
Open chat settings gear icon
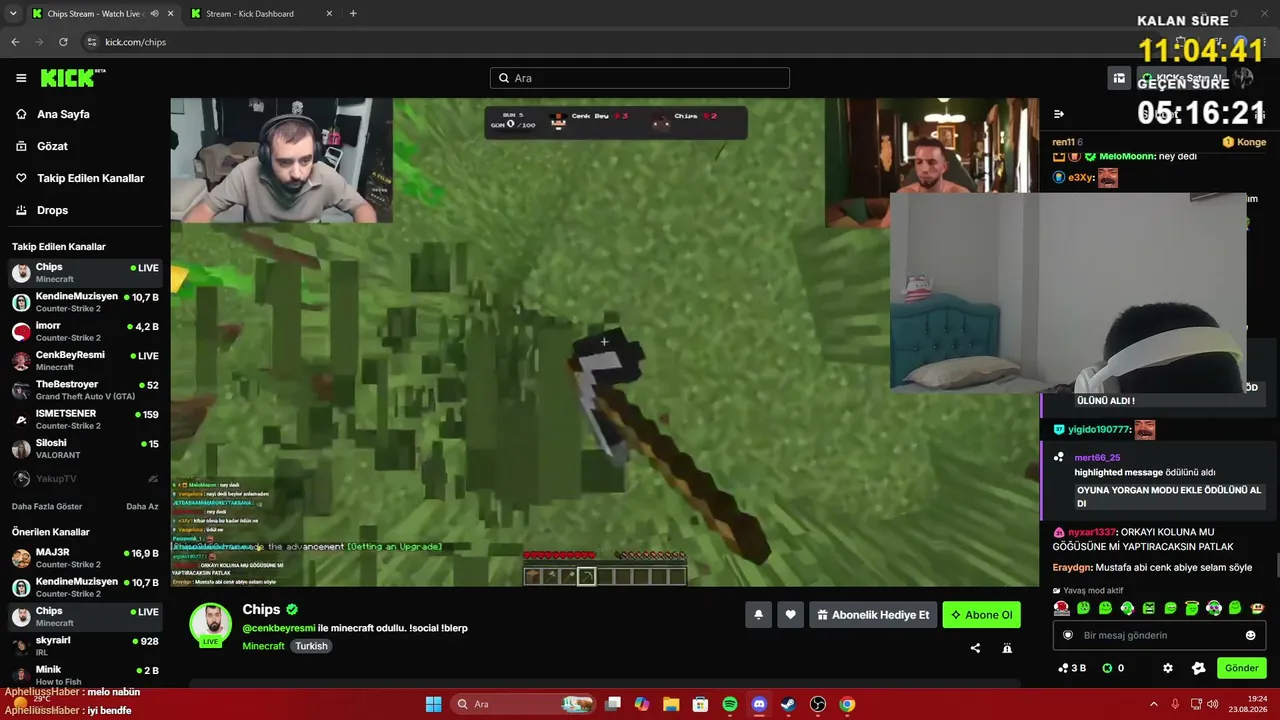(x=1167, y=668)
